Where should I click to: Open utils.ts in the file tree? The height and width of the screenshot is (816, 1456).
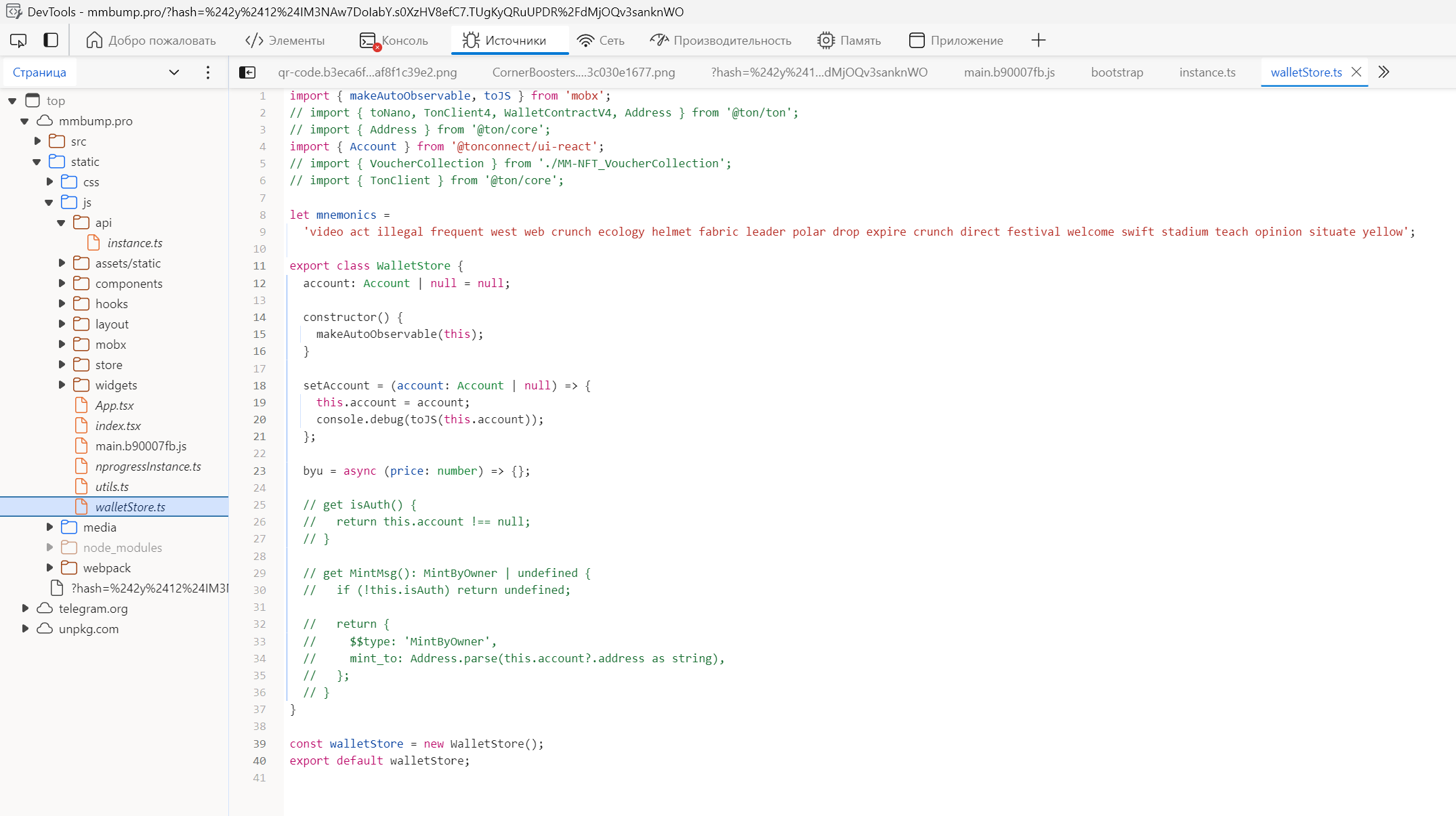(112, 487)
